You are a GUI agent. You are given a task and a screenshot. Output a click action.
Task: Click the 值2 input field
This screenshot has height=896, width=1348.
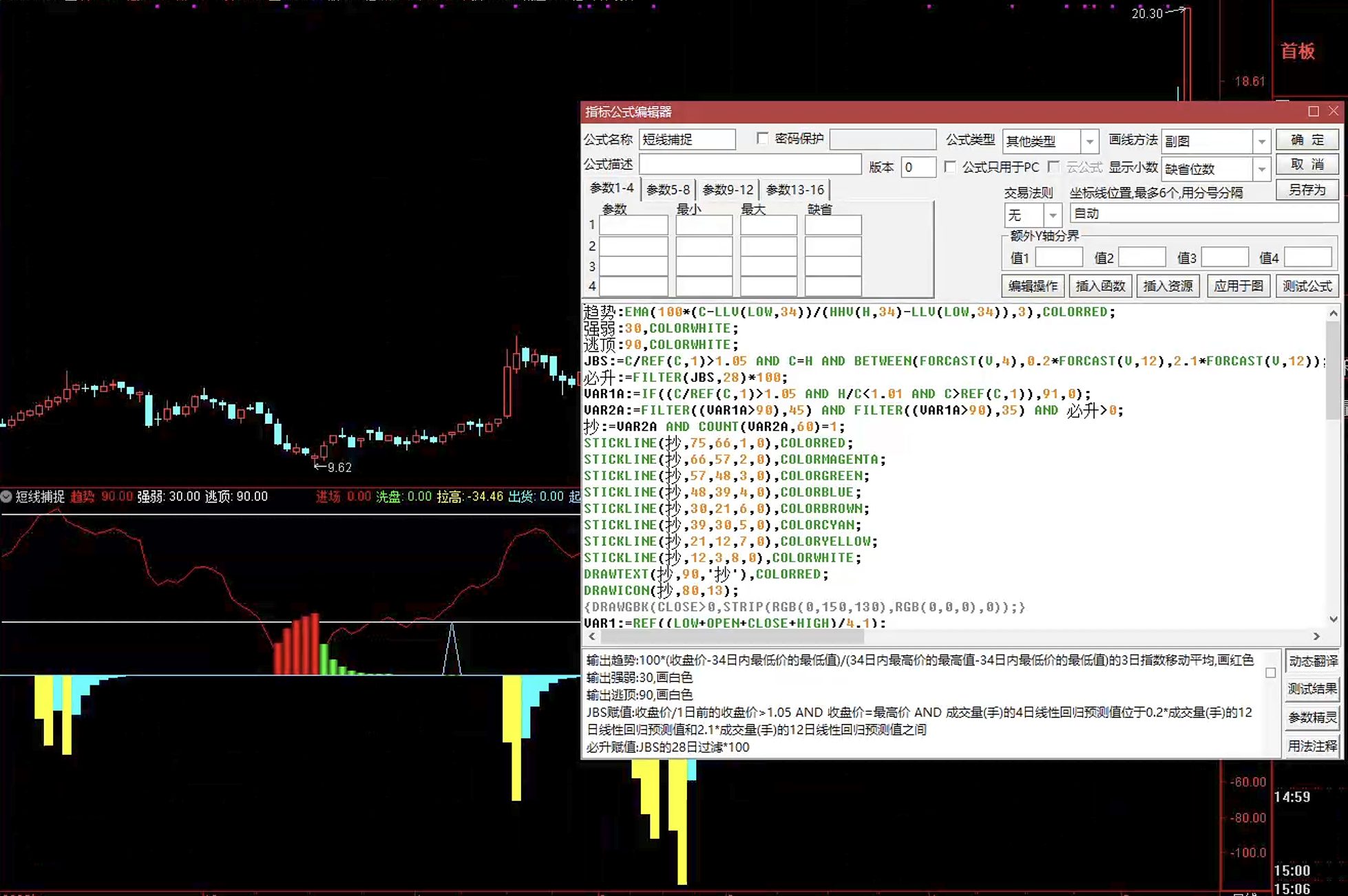click(1142, 257)
